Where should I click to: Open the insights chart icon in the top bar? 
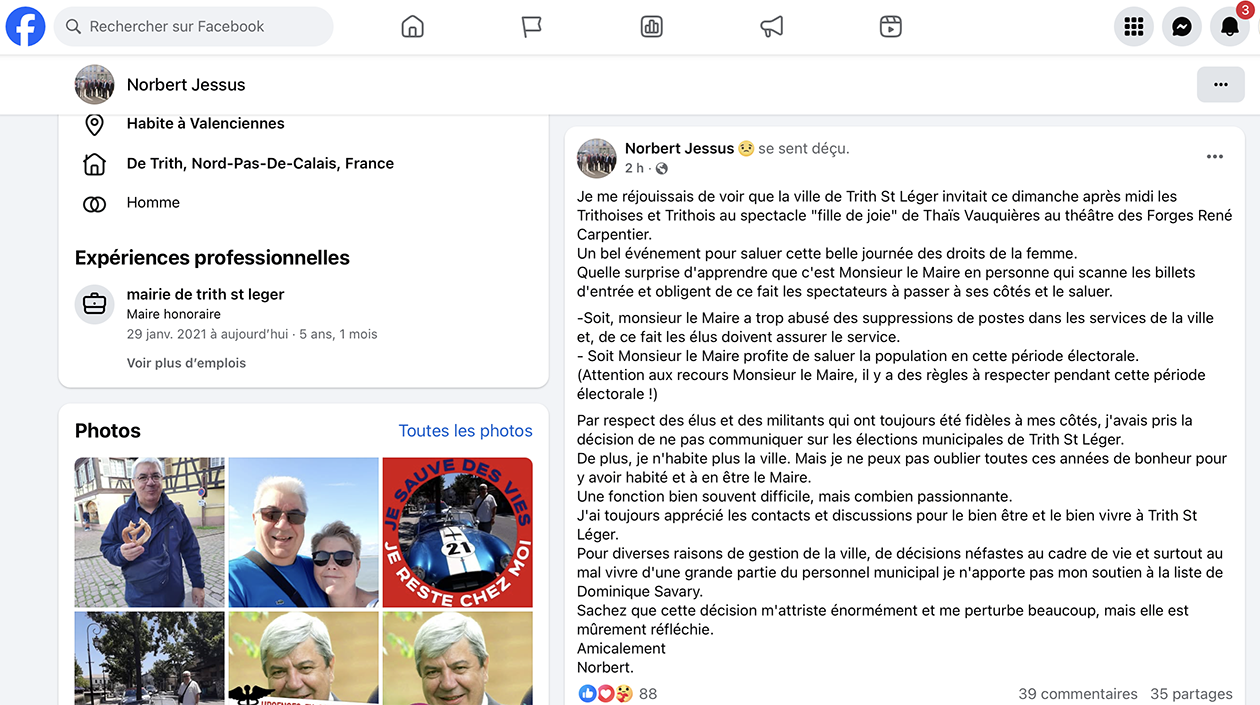(652, 27)
